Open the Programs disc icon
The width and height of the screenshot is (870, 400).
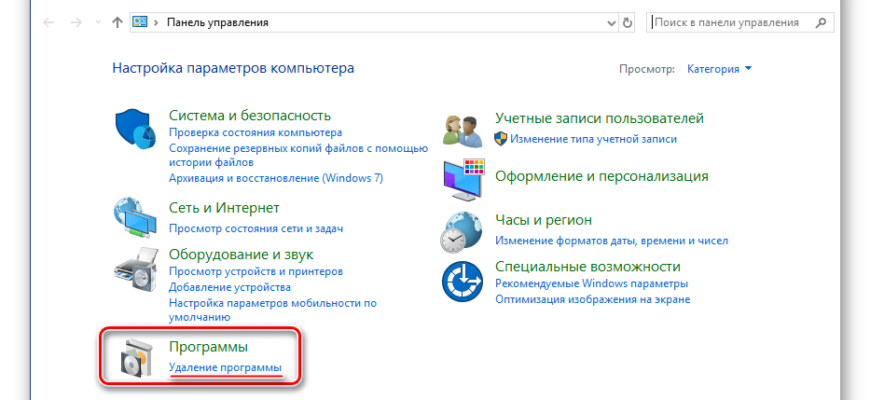click(x=136, y=357)
